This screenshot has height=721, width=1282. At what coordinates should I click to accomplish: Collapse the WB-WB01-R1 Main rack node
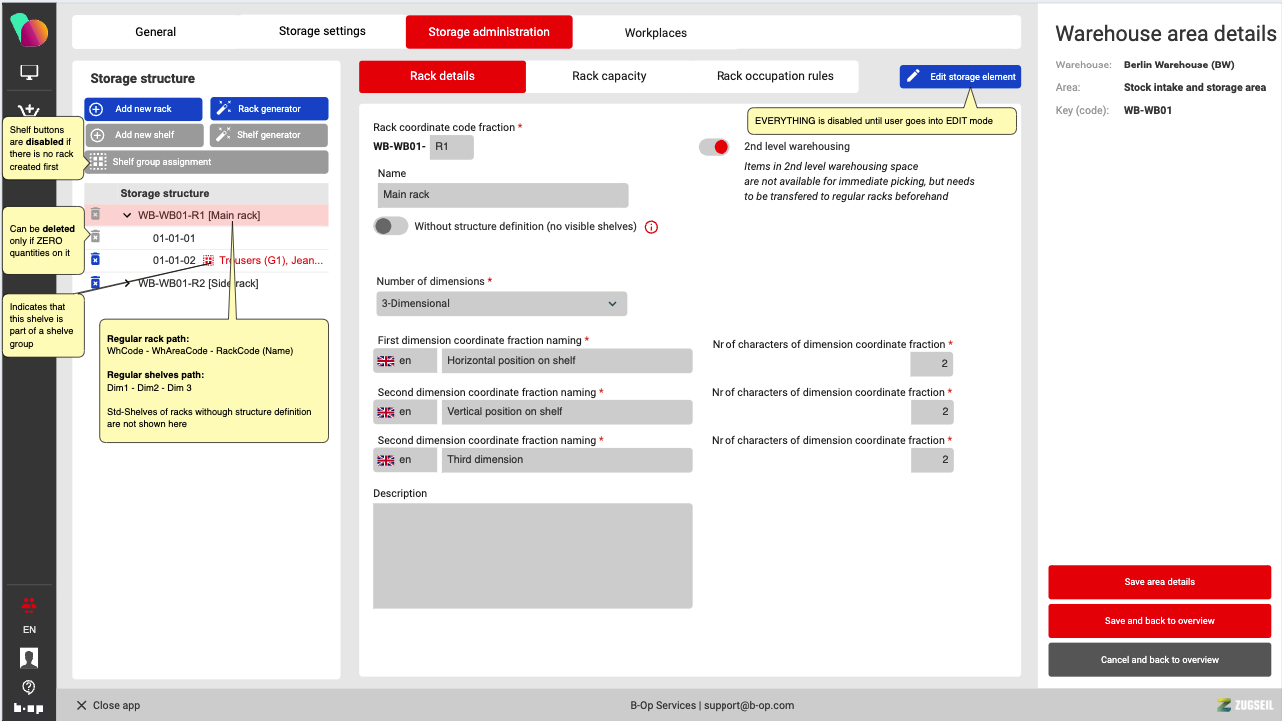point(127,215)
